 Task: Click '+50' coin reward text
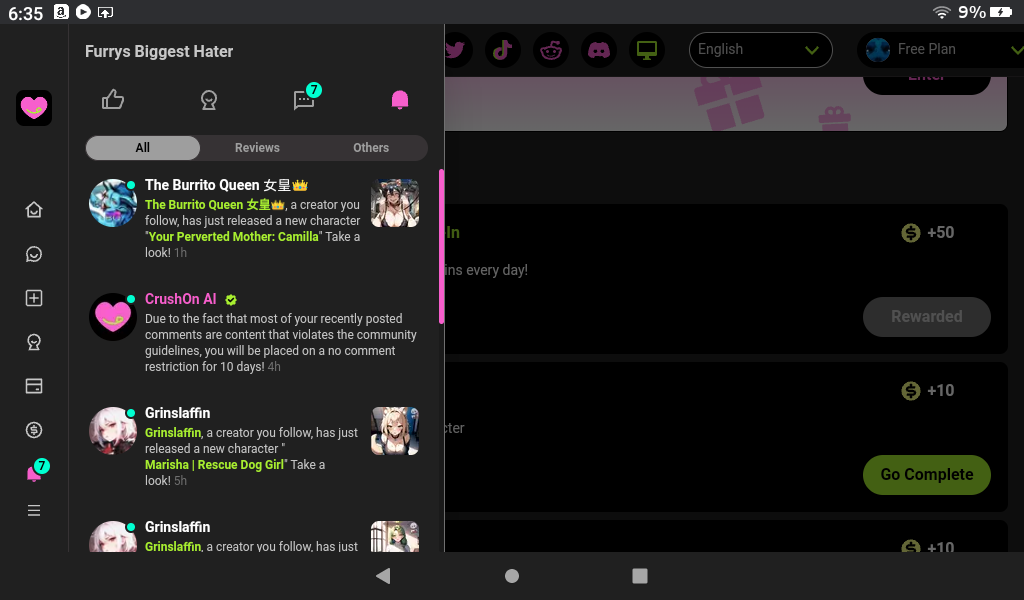pos(940,232)
